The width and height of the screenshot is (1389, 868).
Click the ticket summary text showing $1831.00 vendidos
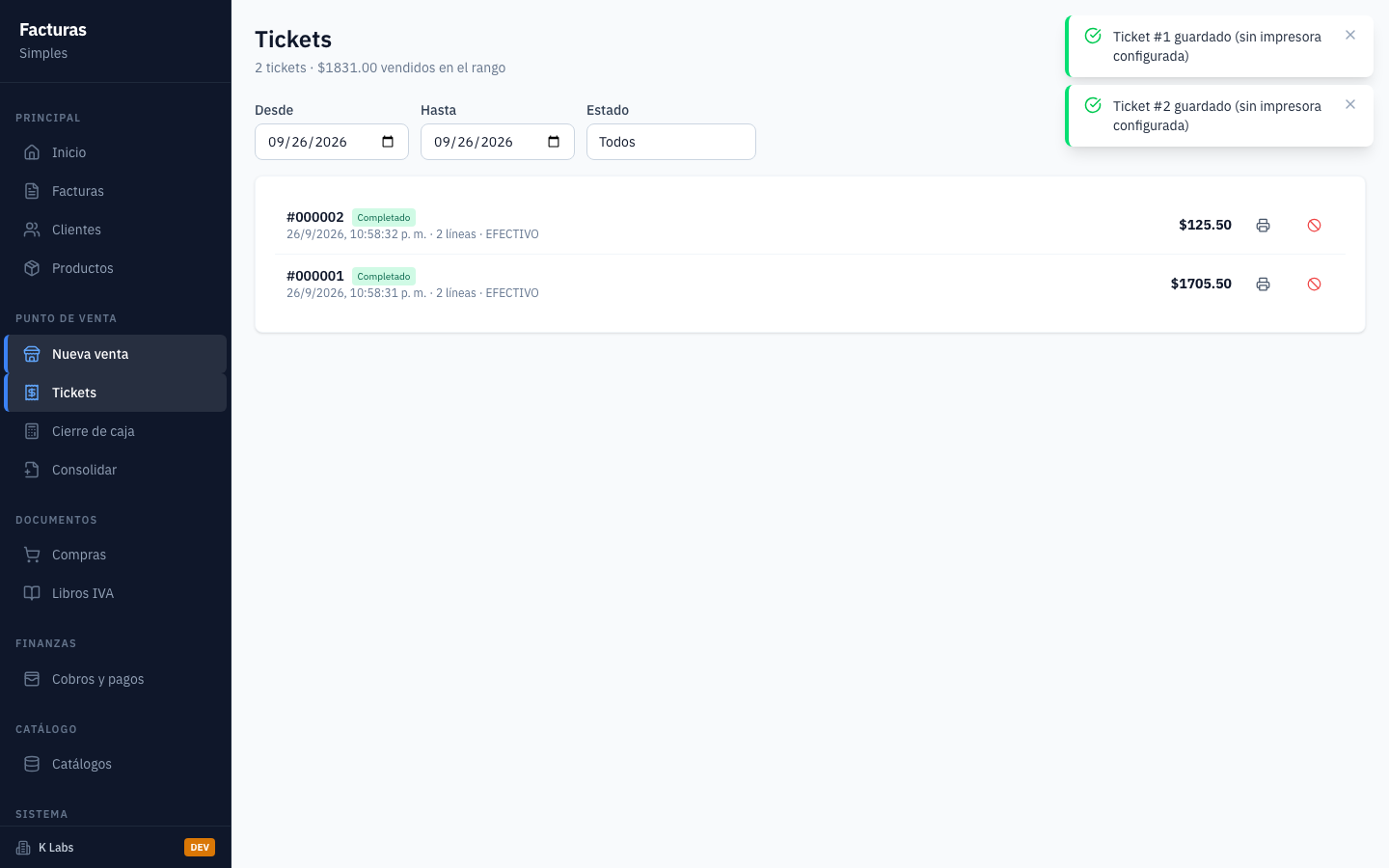(380, 68)
